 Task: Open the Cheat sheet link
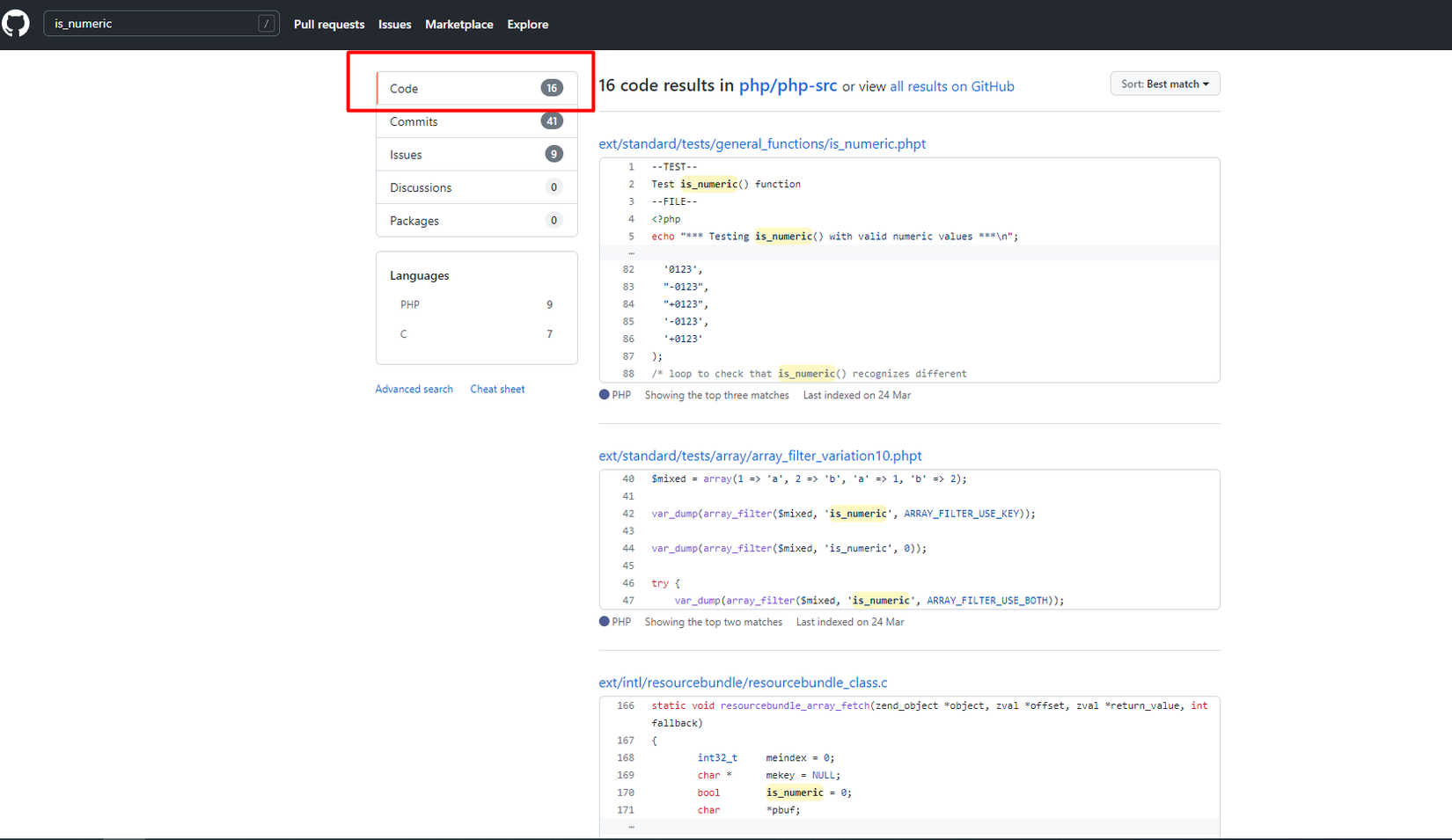[x=497, y=389]
